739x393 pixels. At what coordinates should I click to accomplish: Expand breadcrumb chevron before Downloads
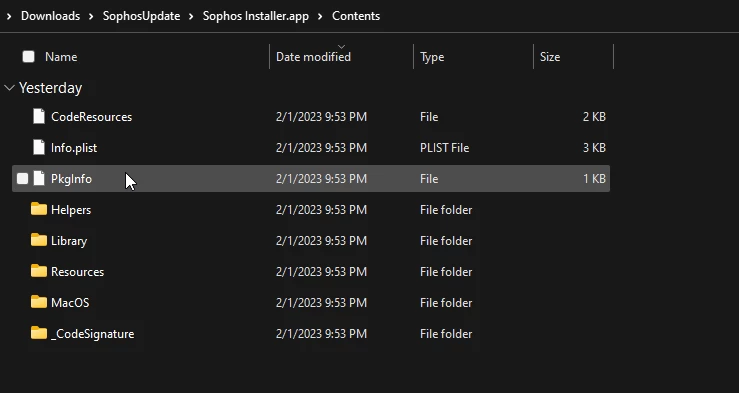9,16
